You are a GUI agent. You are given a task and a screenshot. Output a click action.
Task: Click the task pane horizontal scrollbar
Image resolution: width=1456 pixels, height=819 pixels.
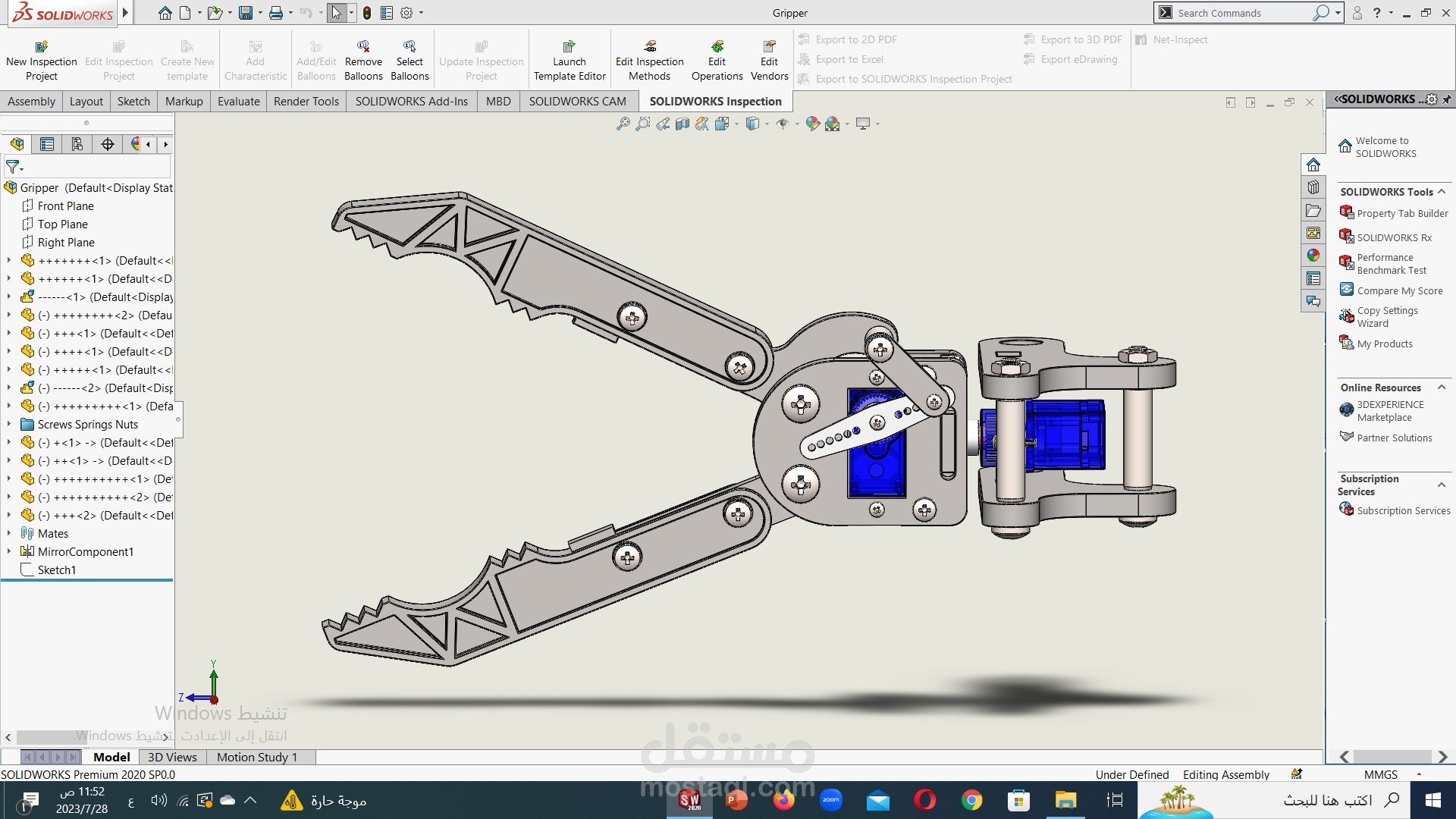tap(1393, 757)
